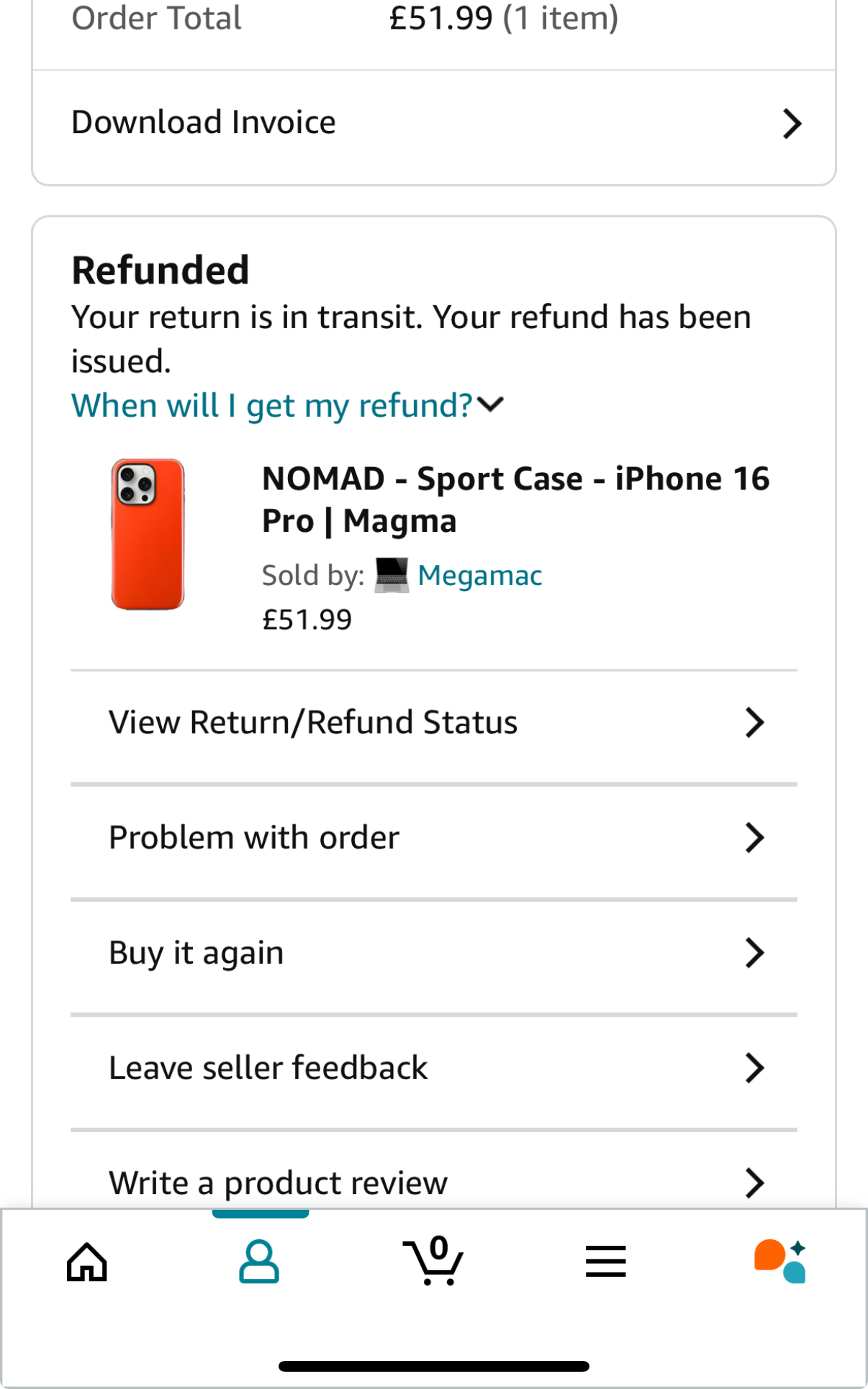Tap the iOS home indicator bar
This screenshot has height=1389, width=868.
[x=434, y=1366]
